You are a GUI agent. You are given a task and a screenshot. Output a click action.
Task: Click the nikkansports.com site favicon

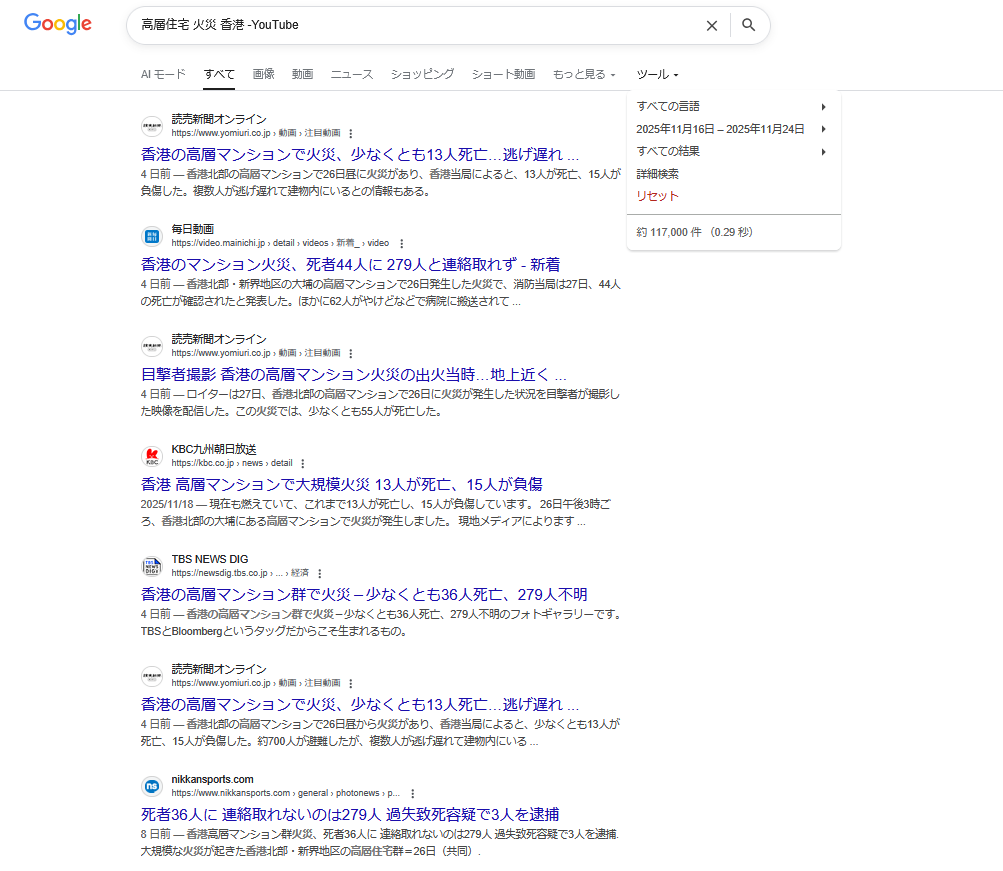pyautogui.click(x=152, y=787)
